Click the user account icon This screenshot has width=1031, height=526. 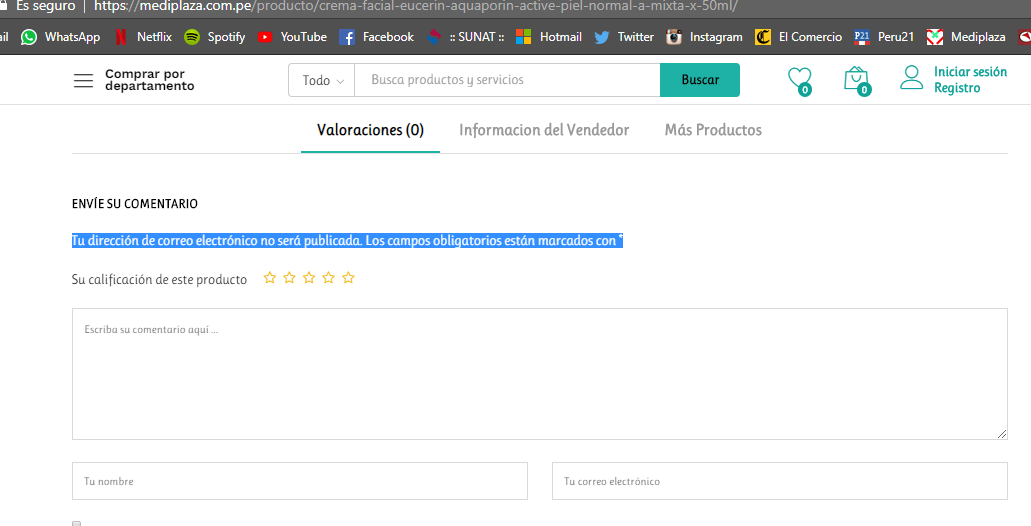point(912,77)
